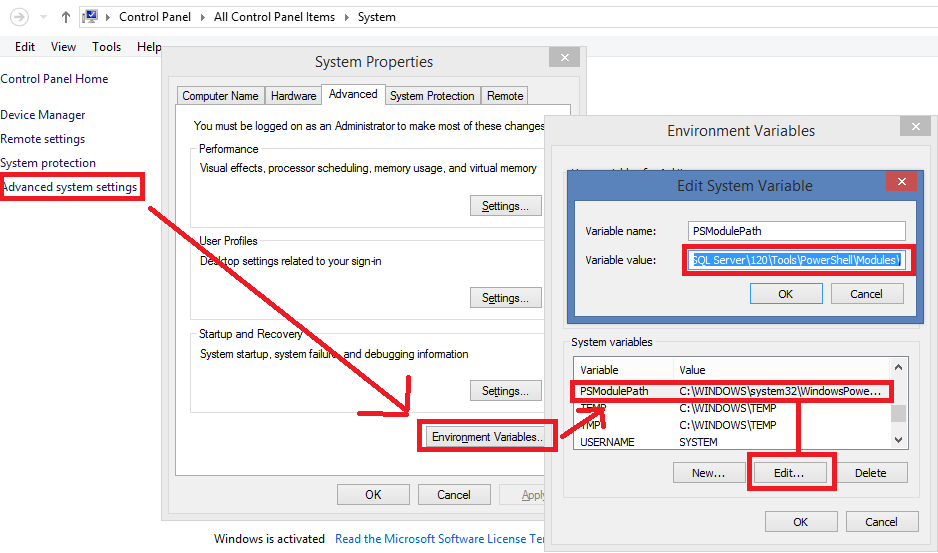The width and height of the screenshot is (938, 553).
Task: Click Edit system variable button
Action: point(790,472)
